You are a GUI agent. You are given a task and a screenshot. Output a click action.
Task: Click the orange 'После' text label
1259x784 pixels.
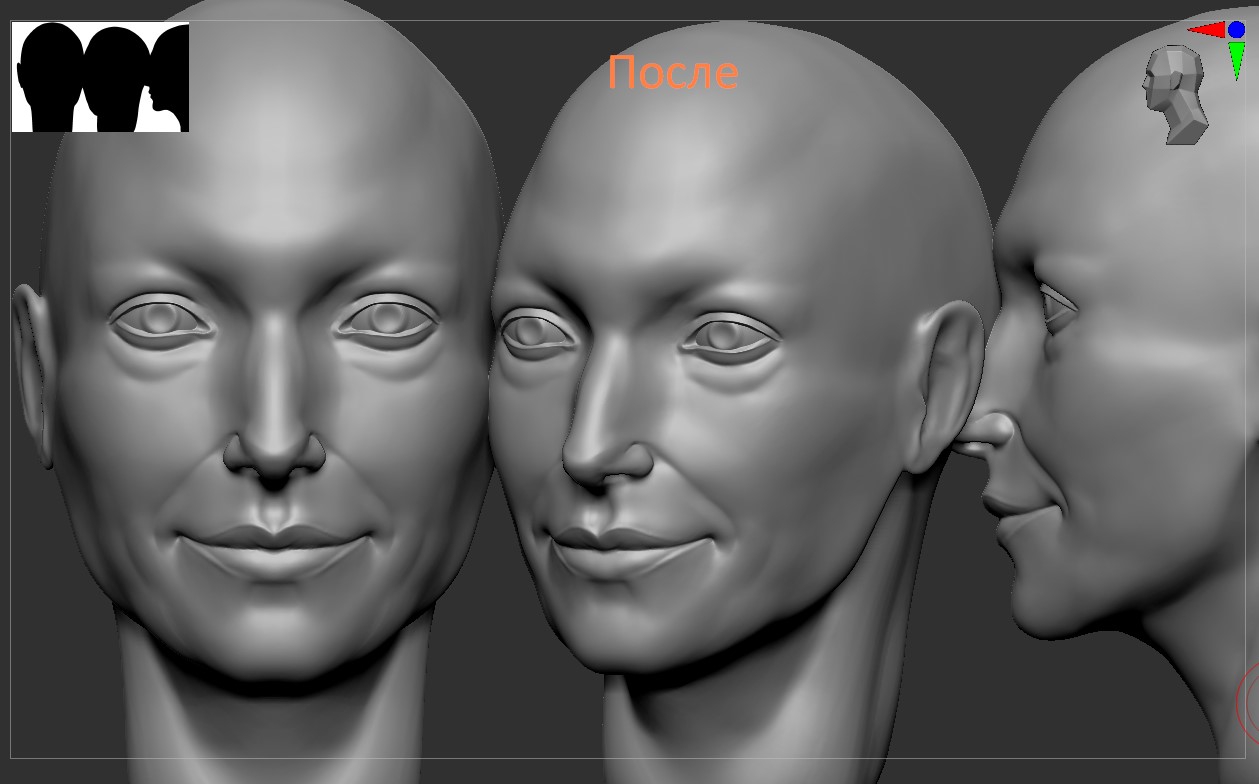click(x=673, y=73)
